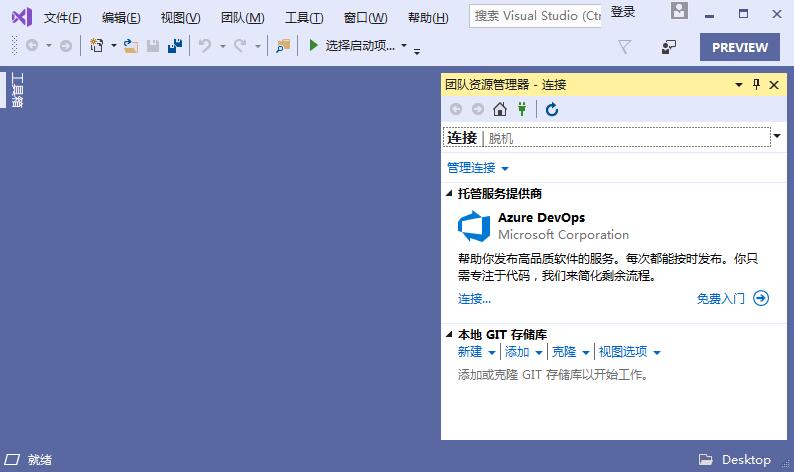Open the 视图选项 dropdown
The height and width of the screenshot is (472, 794).
click(629, 352)
